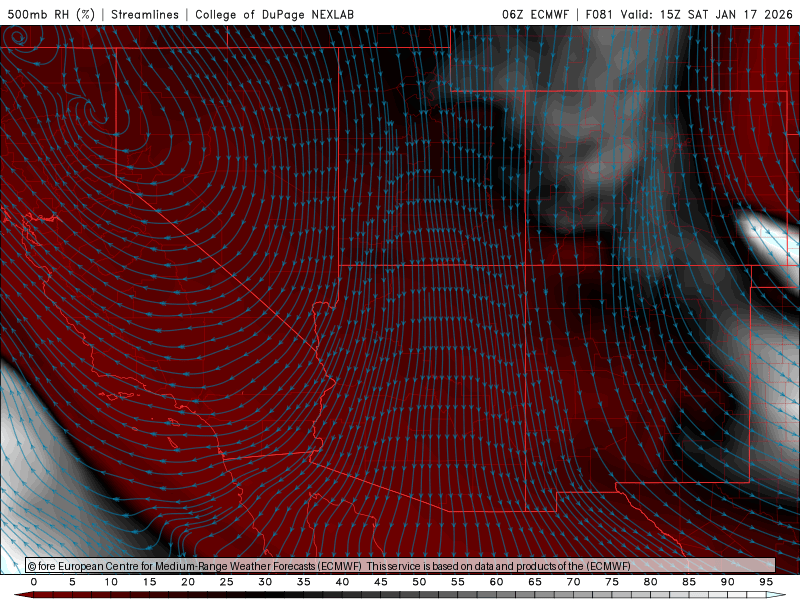Click the "Valid: 15Z SAT JAN 17 2026" text
The width and height of the screenshot is (800, 600).
tap(707, 14)
